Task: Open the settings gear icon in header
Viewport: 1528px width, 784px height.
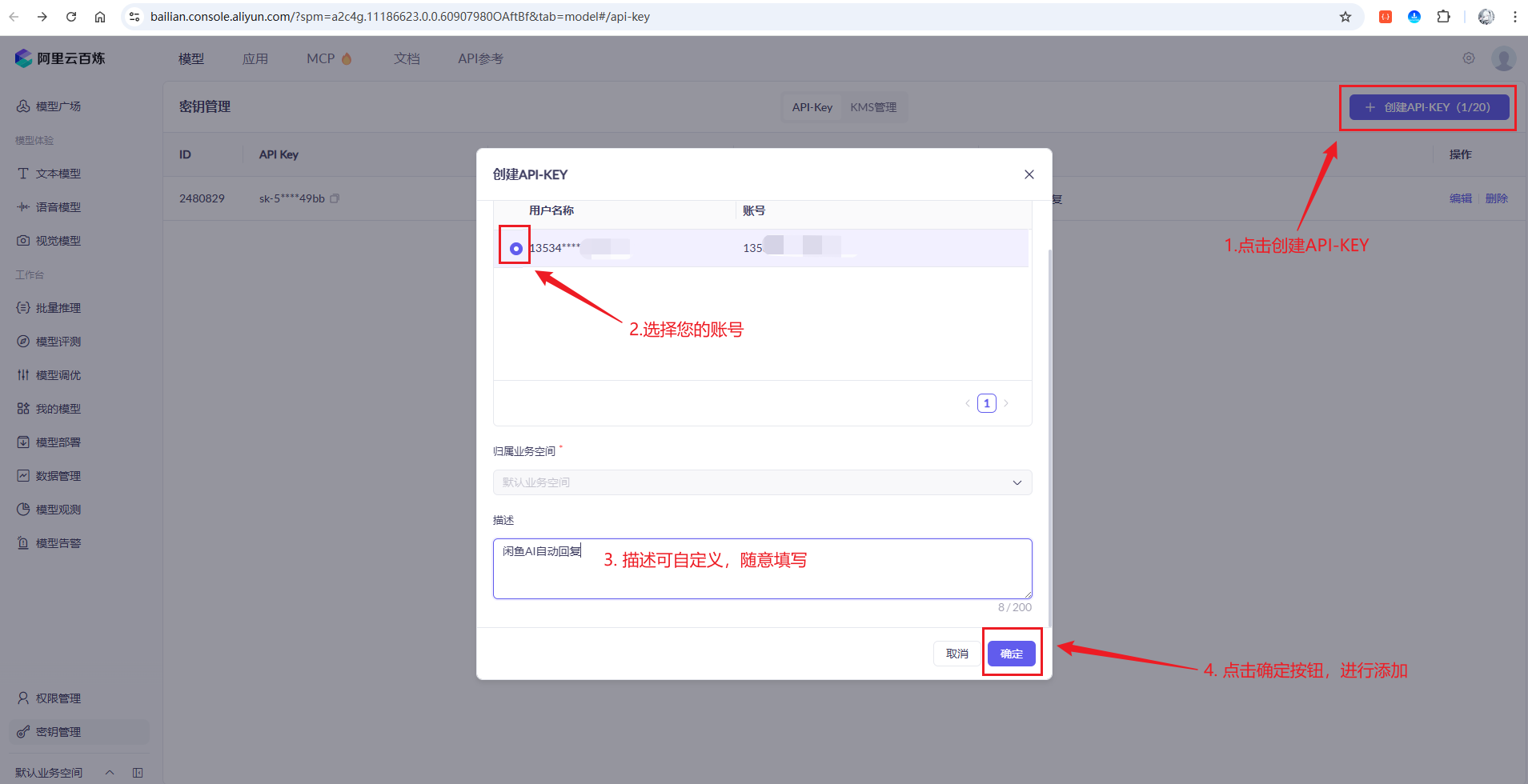Action: tap(1469, 58)
